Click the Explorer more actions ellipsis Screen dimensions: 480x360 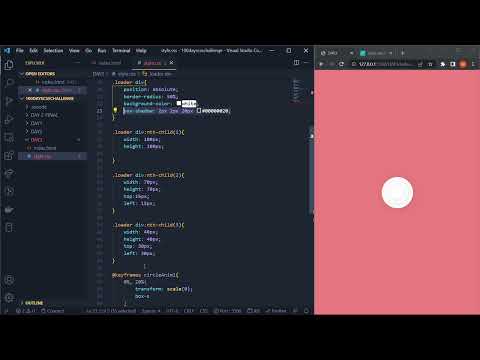click(x=77, y=63)
